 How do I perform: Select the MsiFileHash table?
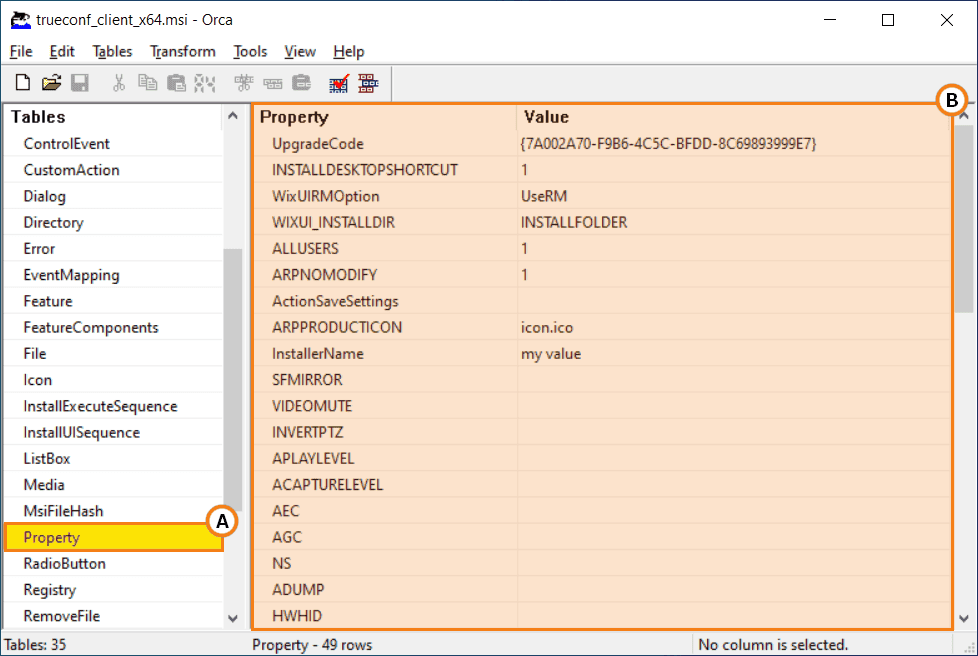pos(113,511)
